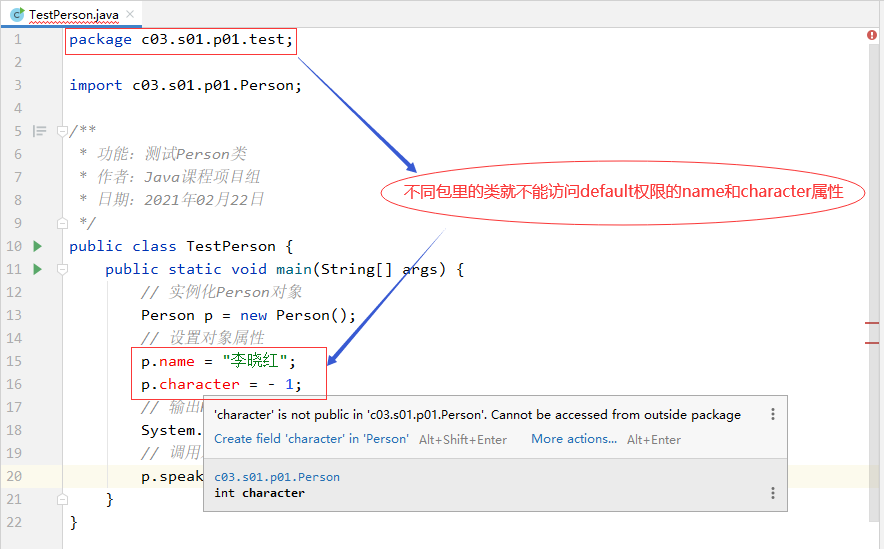Click 'TestPerson' class name on line 10
Image resolution: width=884 pixels, height=549 pixels.
231,246
